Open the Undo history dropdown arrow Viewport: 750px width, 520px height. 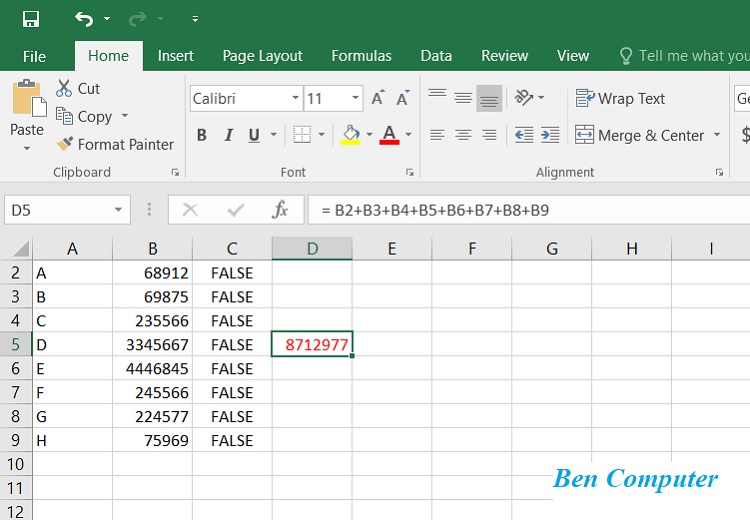pyautogui.click(x=107, y=19)
